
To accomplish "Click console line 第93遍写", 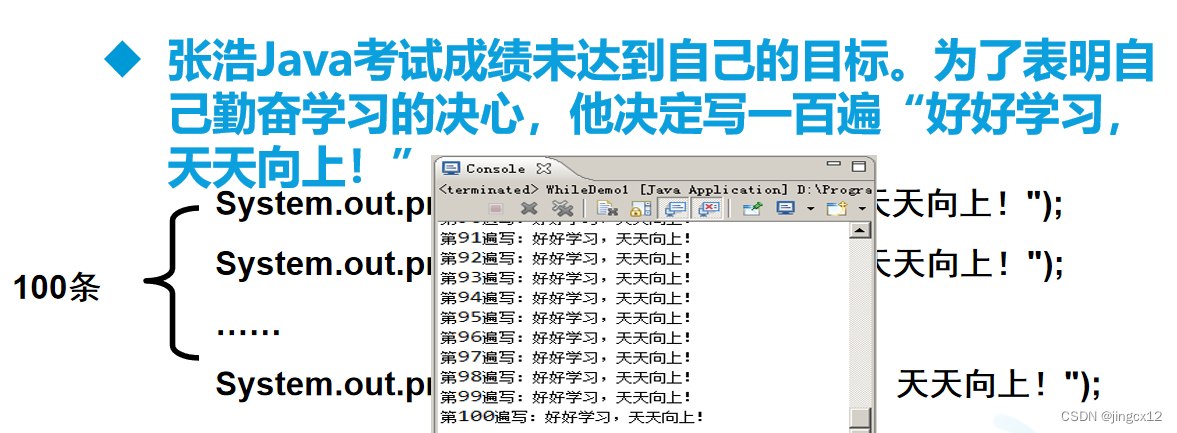I will click(564, 278).
